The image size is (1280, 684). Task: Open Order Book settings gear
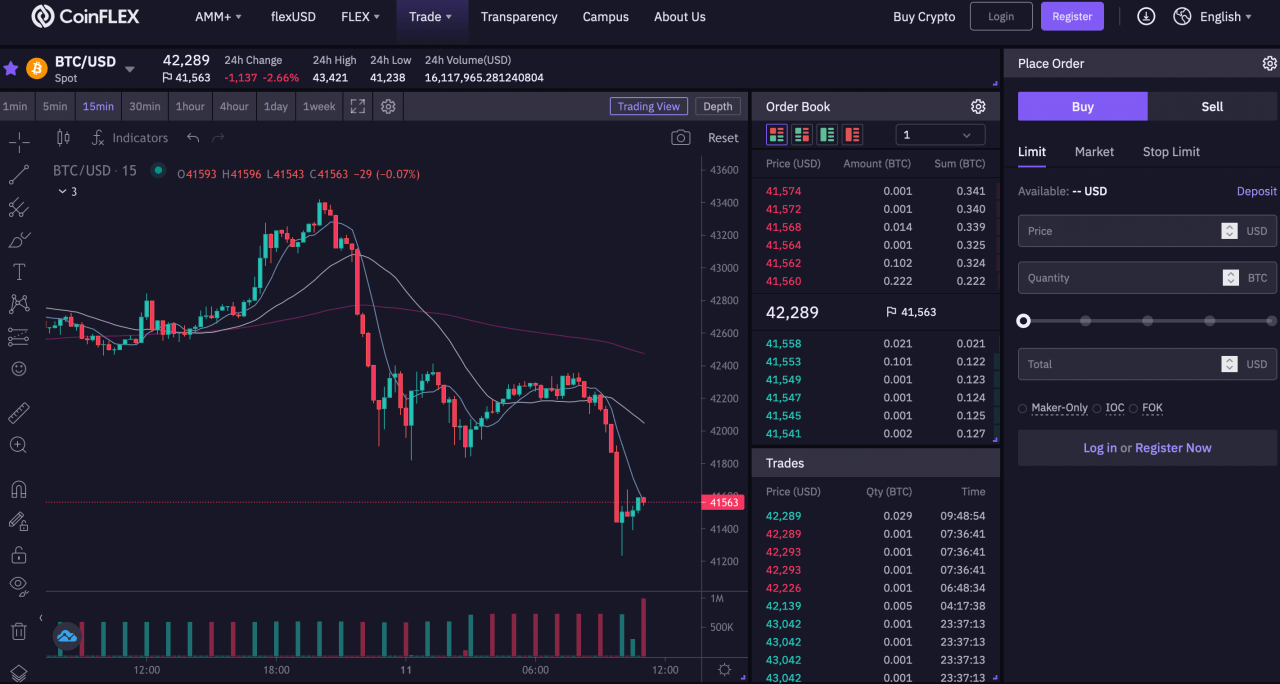click(x=978, y=107)
